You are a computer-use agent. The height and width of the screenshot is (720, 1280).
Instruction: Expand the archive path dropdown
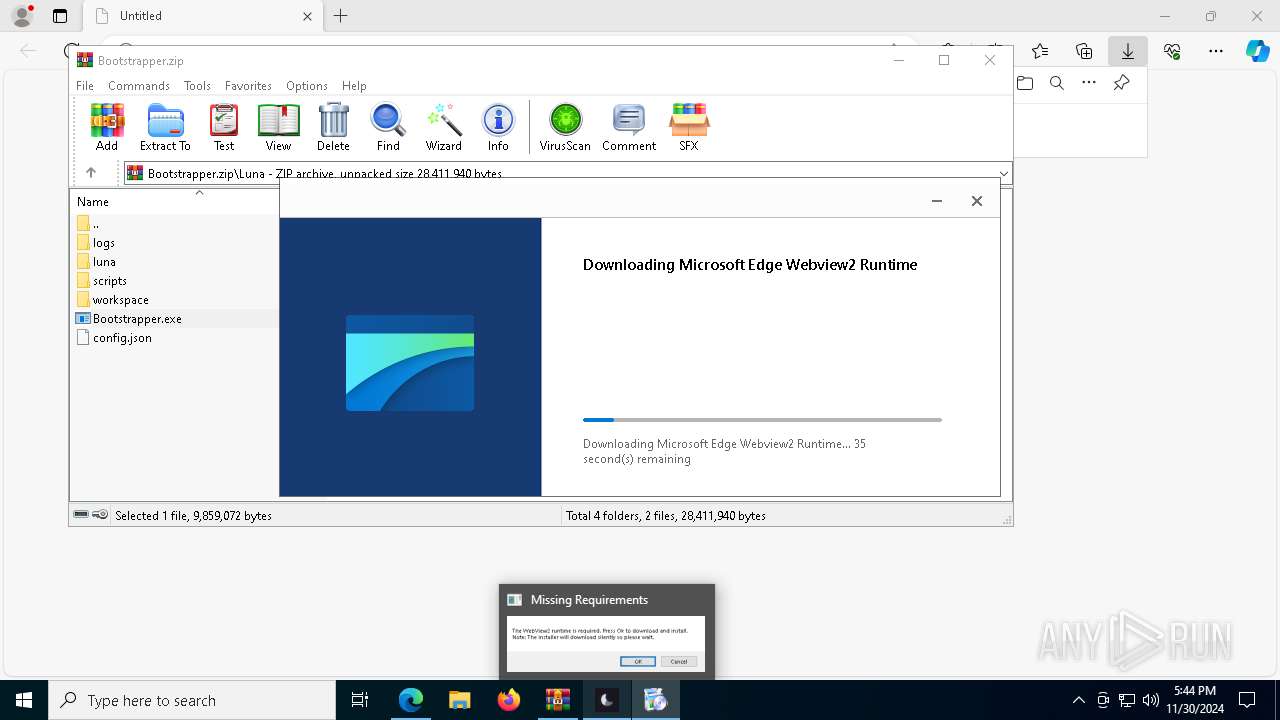tap(1003, 173)
